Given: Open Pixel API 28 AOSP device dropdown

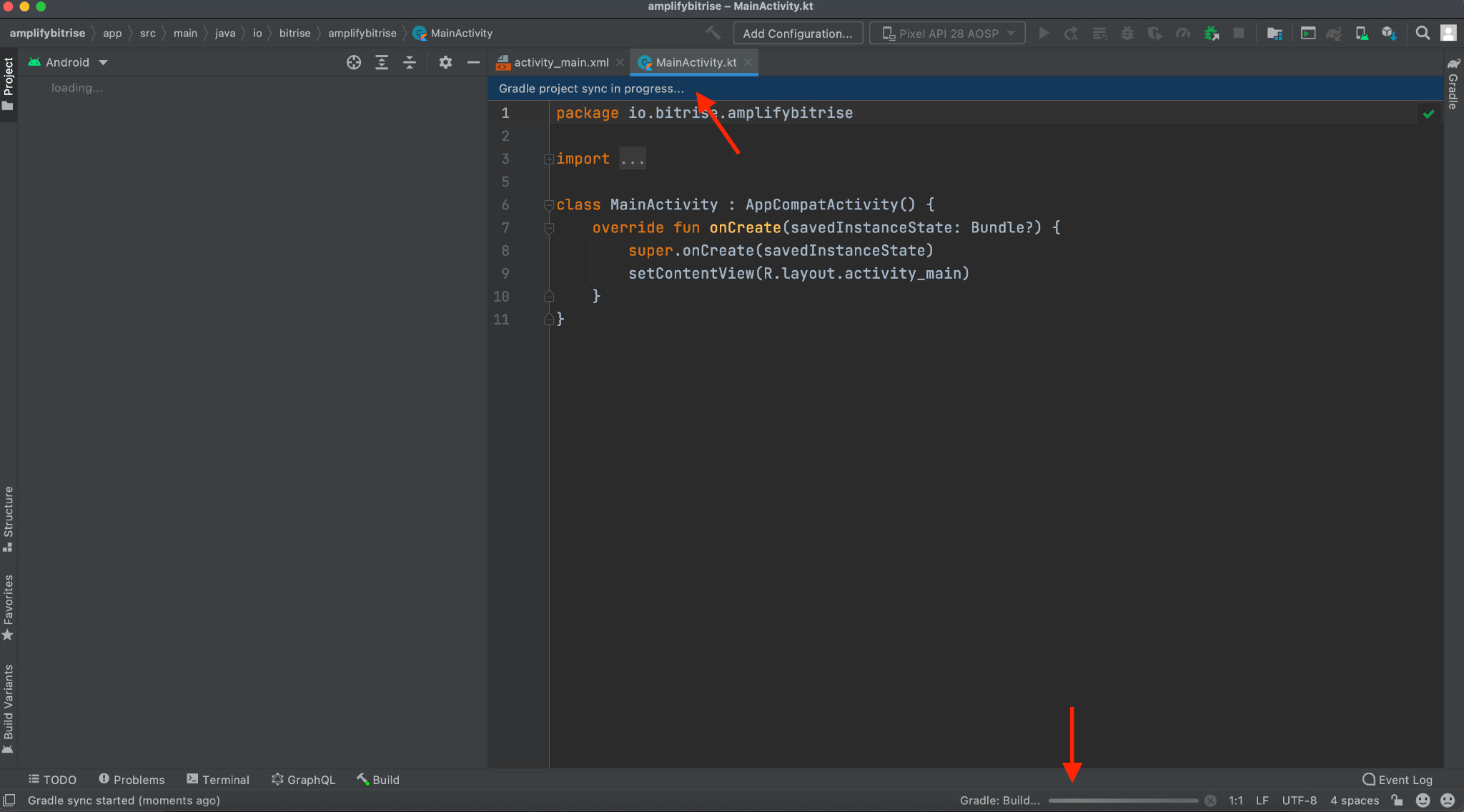Looking at the screenshot, I should [947, 33].
